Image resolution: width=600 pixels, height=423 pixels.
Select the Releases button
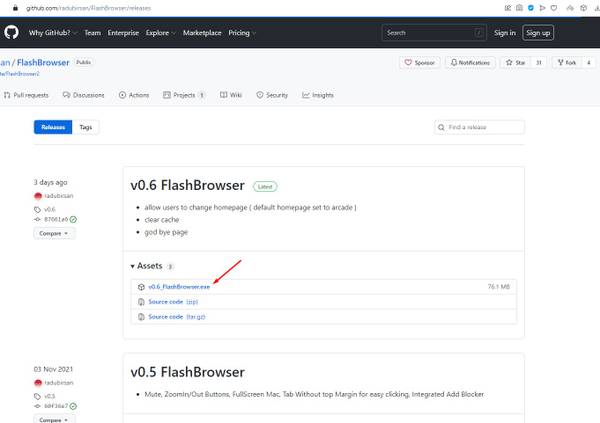[53, 127]
